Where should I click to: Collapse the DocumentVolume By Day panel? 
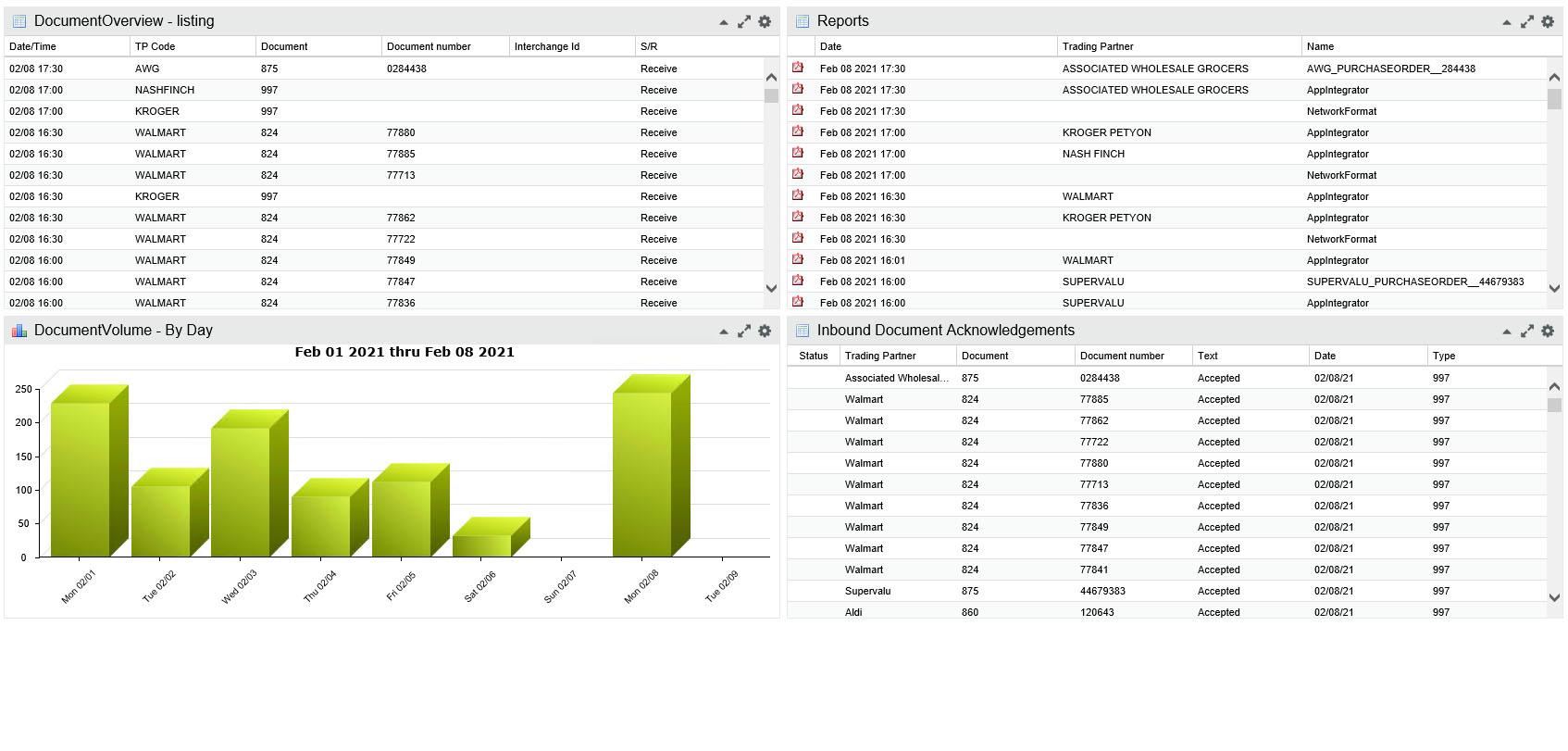click(723, 332)
